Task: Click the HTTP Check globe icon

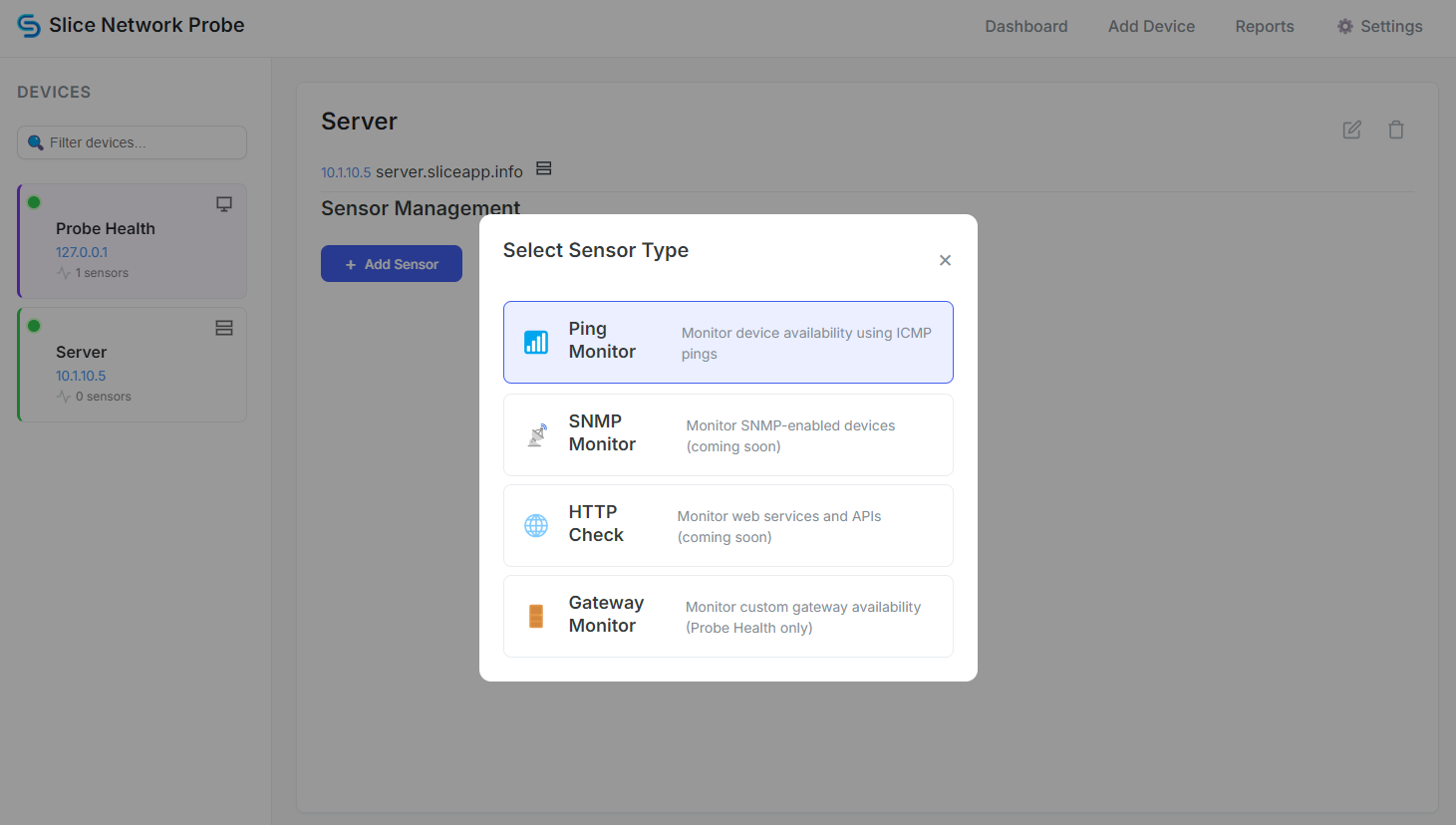Action: (x=536, y=525)
